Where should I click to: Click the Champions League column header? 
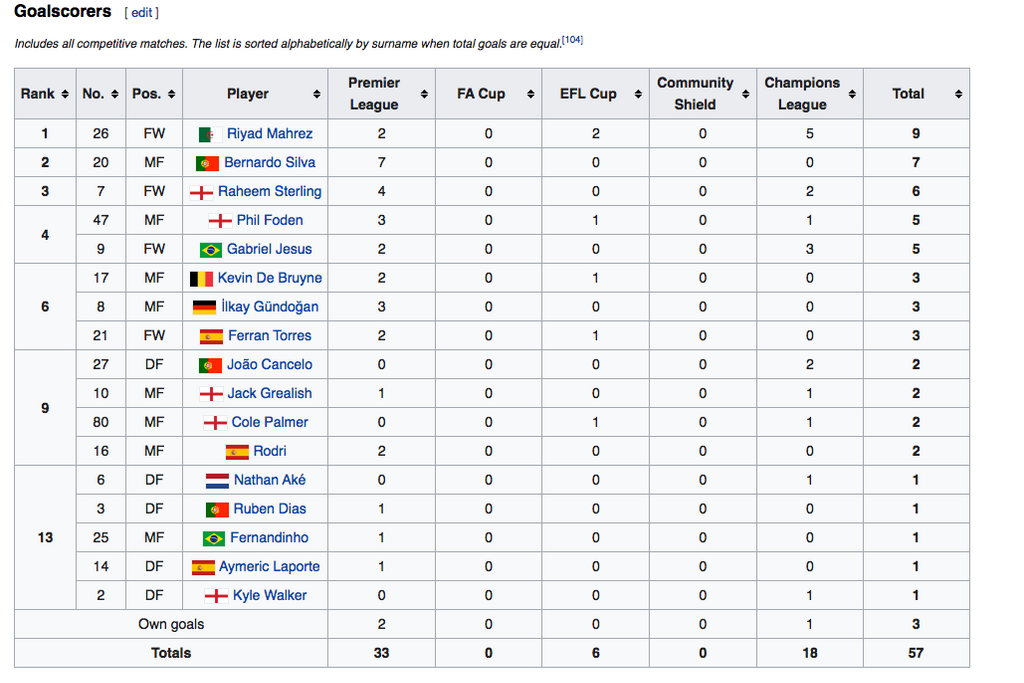810,93
